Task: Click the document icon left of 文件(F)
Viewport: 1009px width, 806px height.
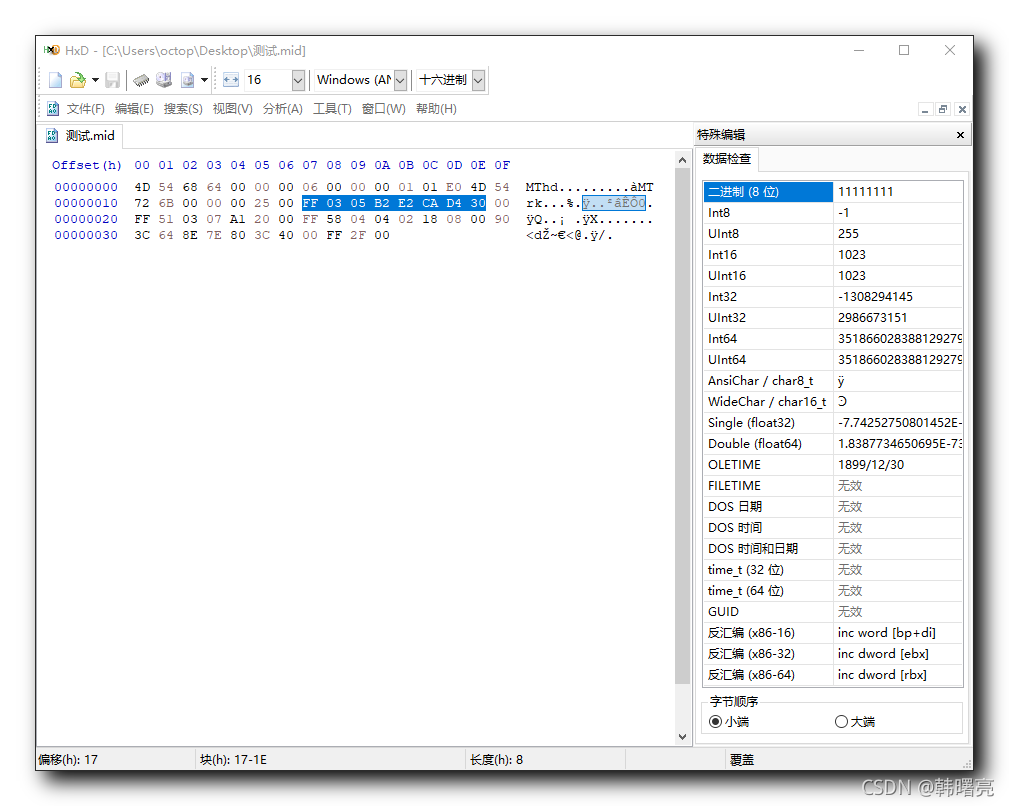Action: coord(53,109)
